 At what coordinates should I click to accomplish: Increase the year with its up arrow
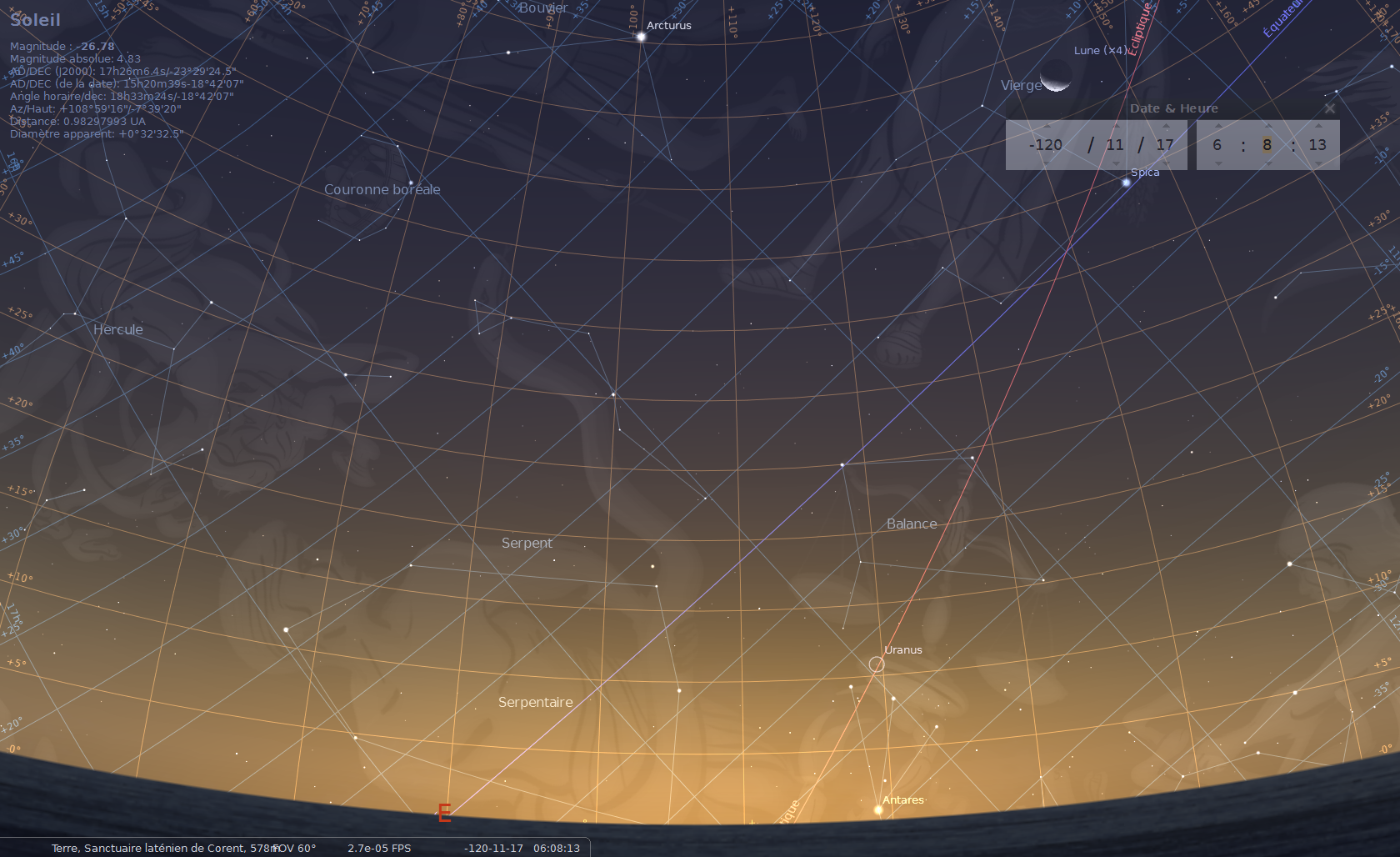coord(1047,126)
